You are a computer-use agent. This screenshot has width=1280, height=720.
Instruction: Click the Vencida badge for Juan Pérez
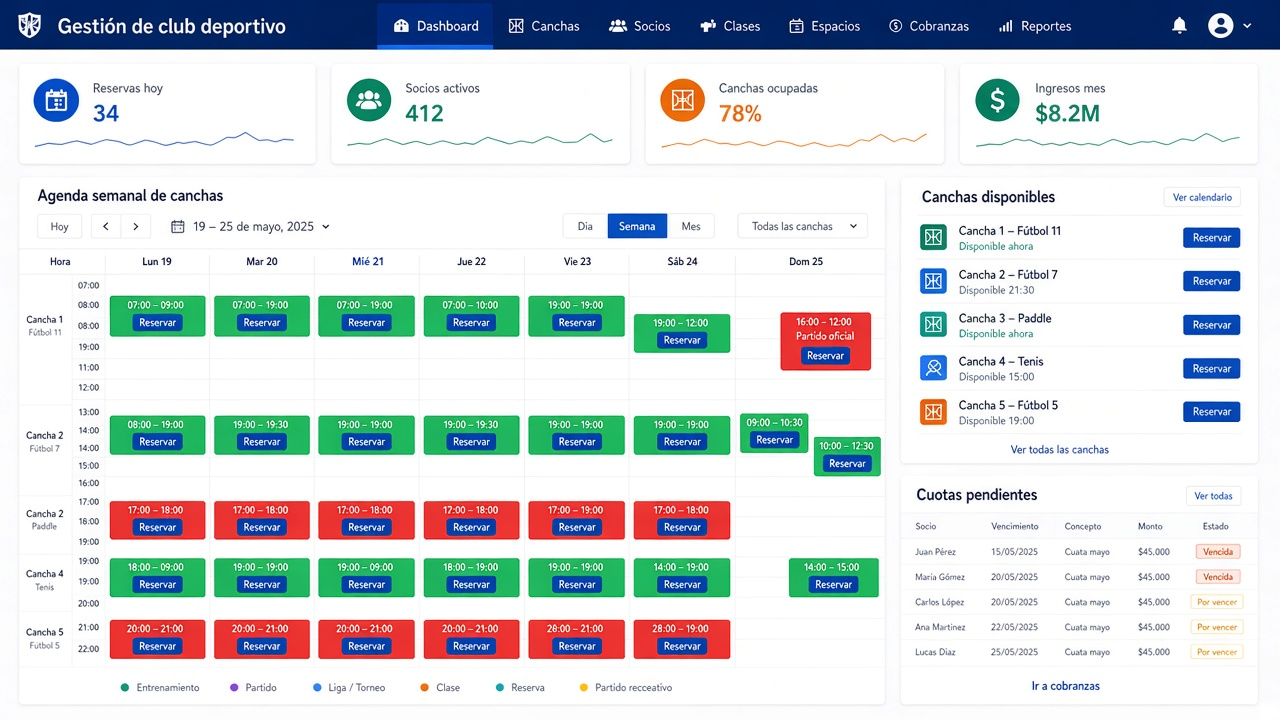tap(1218, 552)
